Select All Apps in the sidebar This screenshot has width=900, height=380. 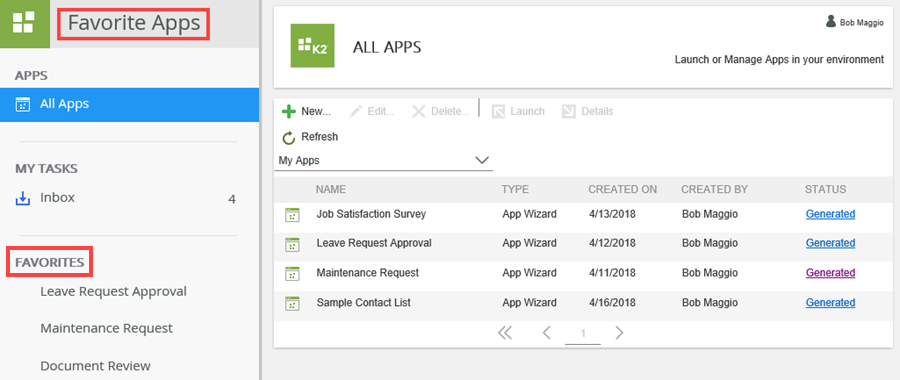point(129,104)
